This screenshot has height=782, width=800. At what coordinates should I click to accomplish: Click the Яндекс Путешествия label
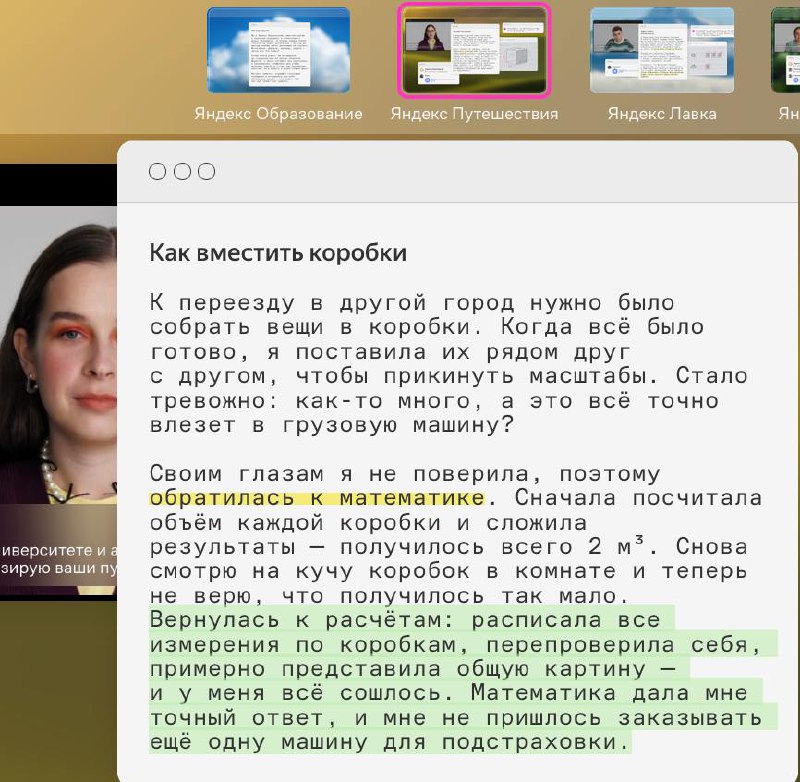[x=474, y=113]
